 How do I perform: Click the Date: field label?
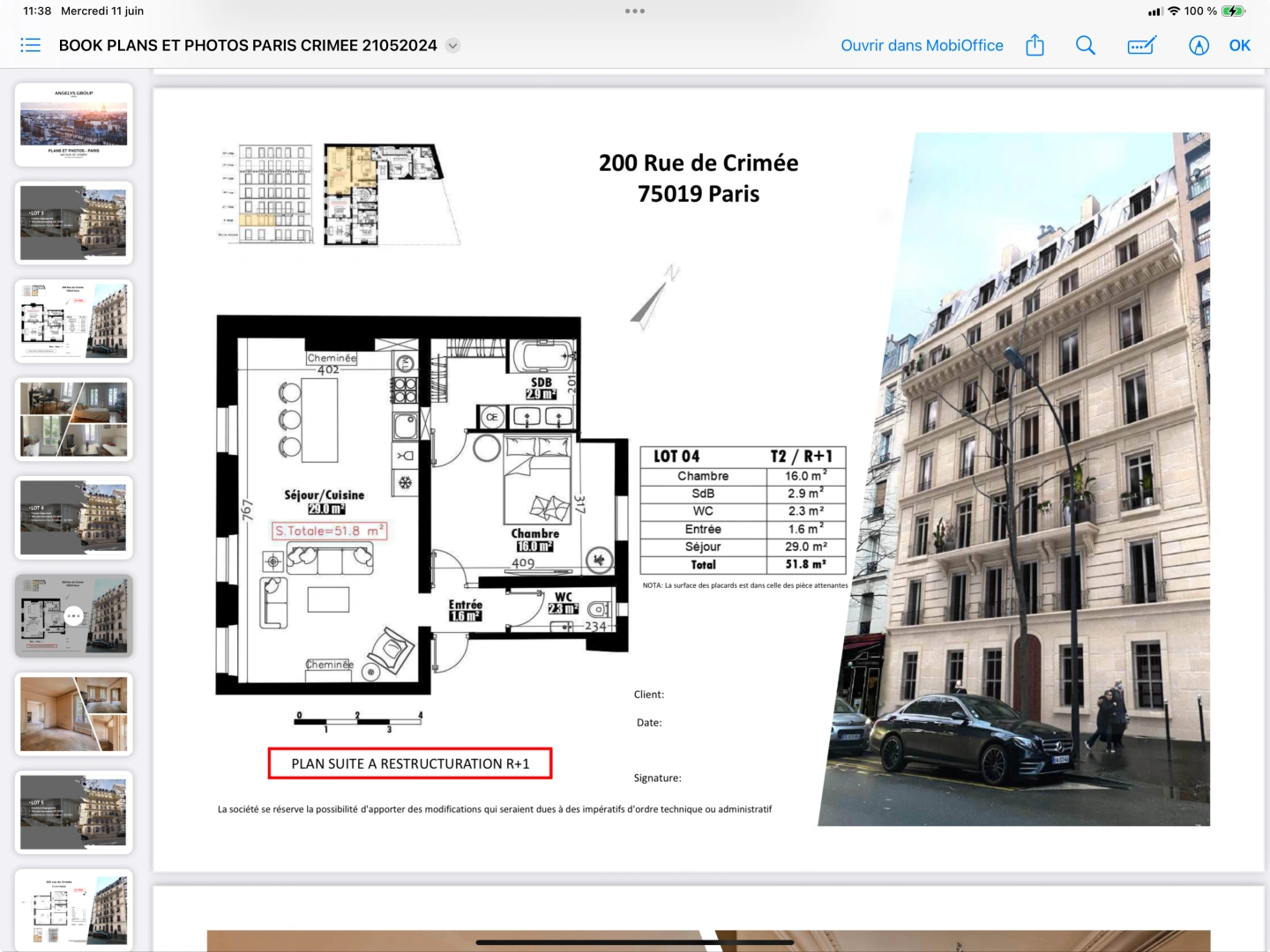649,723
